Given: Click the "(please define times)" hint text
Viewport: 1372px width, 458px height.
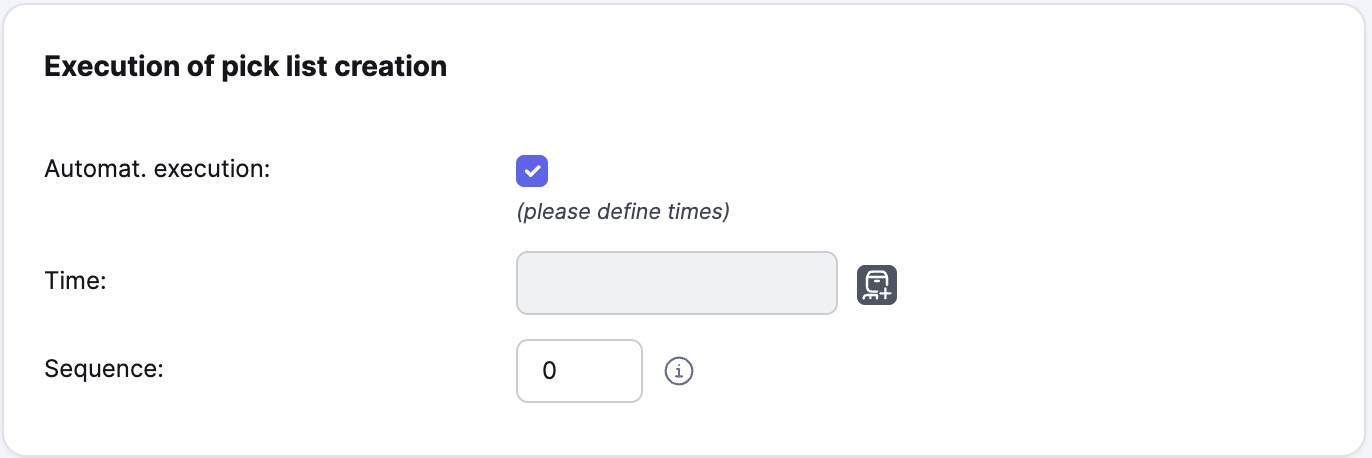Looking at the screenshot, I should (x=623, y=212).
